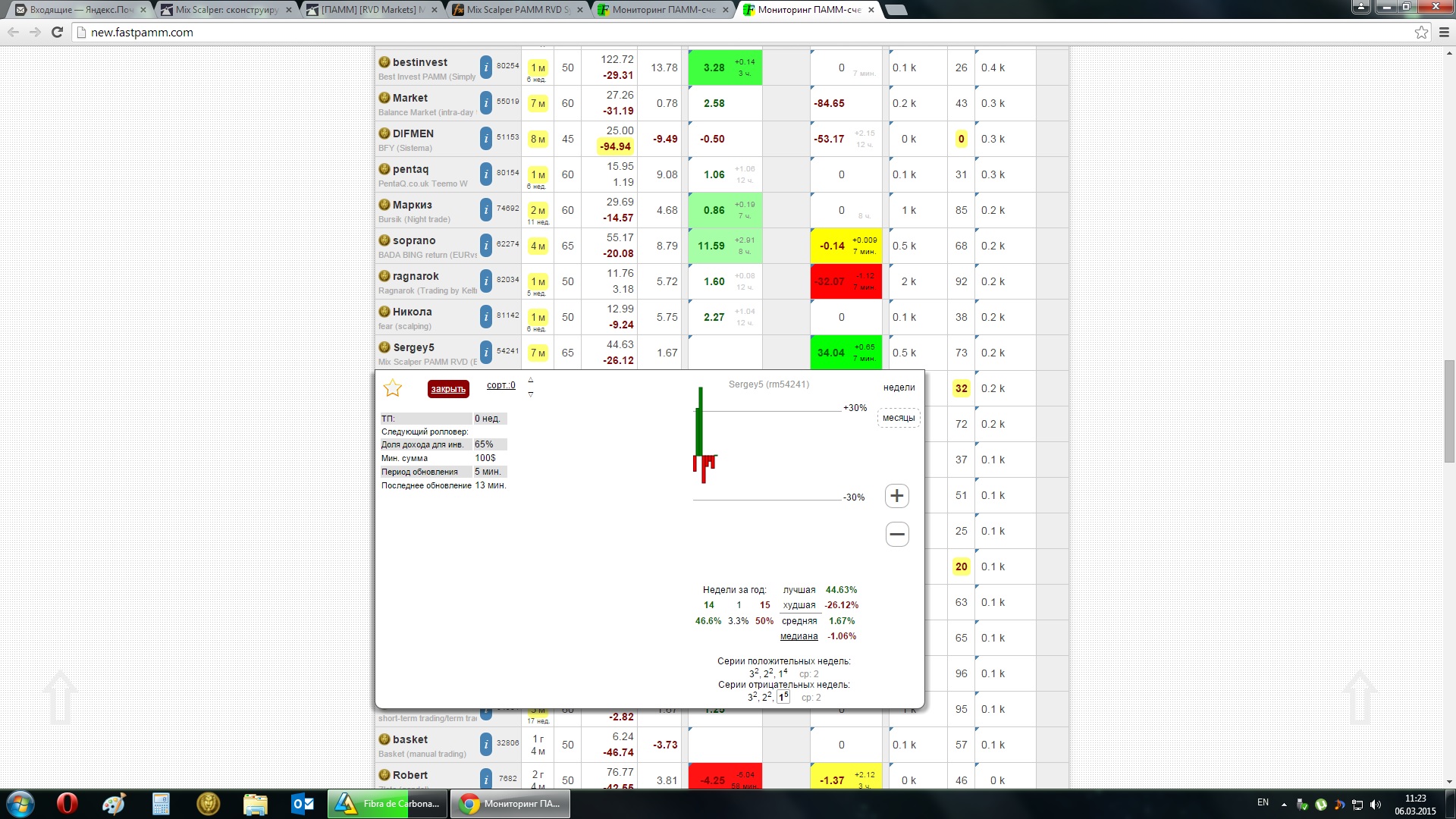Close the active Мониторинг ПАММ tab
Image resolution: width=1456 pixels, height=819 pixels.
pyautogui.click(x=871, y=10)
